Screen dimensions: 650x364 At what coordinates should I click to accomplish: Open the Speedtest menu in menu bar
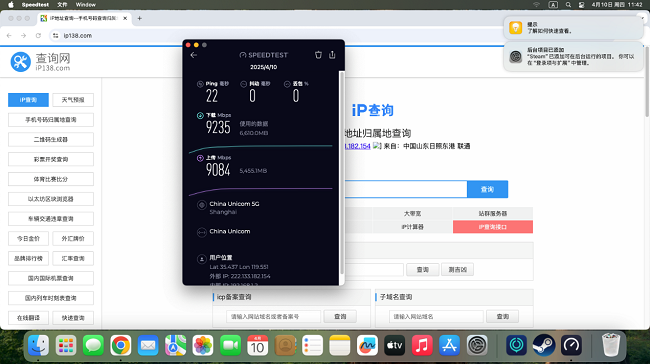coord(35,5)
